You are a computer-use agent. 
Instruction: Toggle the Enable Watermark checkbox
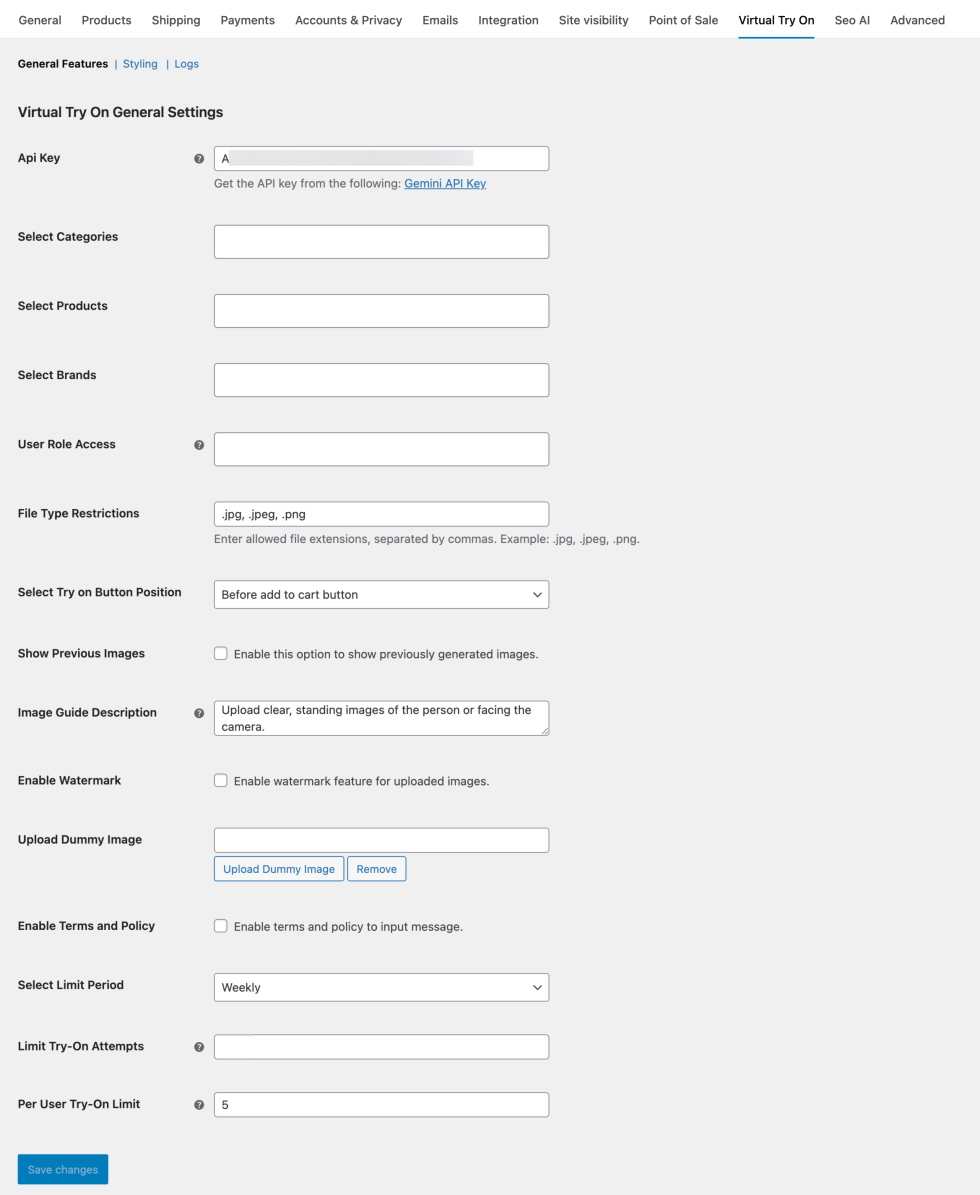(221, 781)
